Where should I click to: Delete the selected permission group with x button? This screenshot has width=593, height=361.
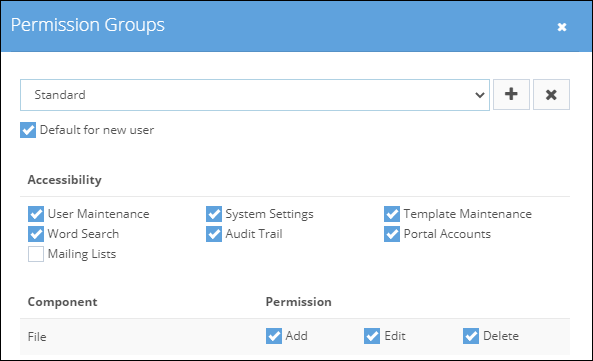coord(551,95)
